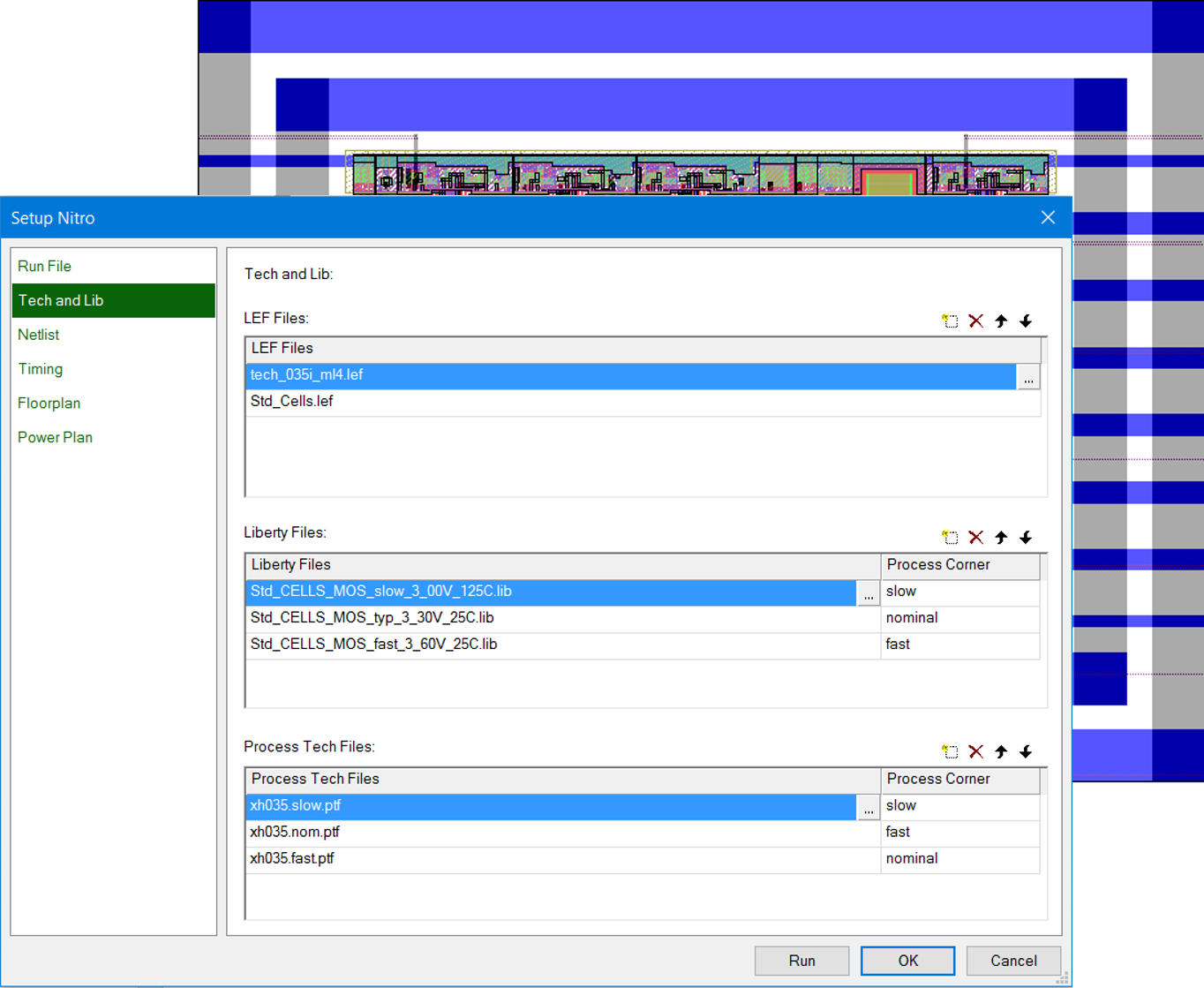1204x988 pixels.
Task: Click fast corner cell of fast Liberty file
Action: [960, 645]
